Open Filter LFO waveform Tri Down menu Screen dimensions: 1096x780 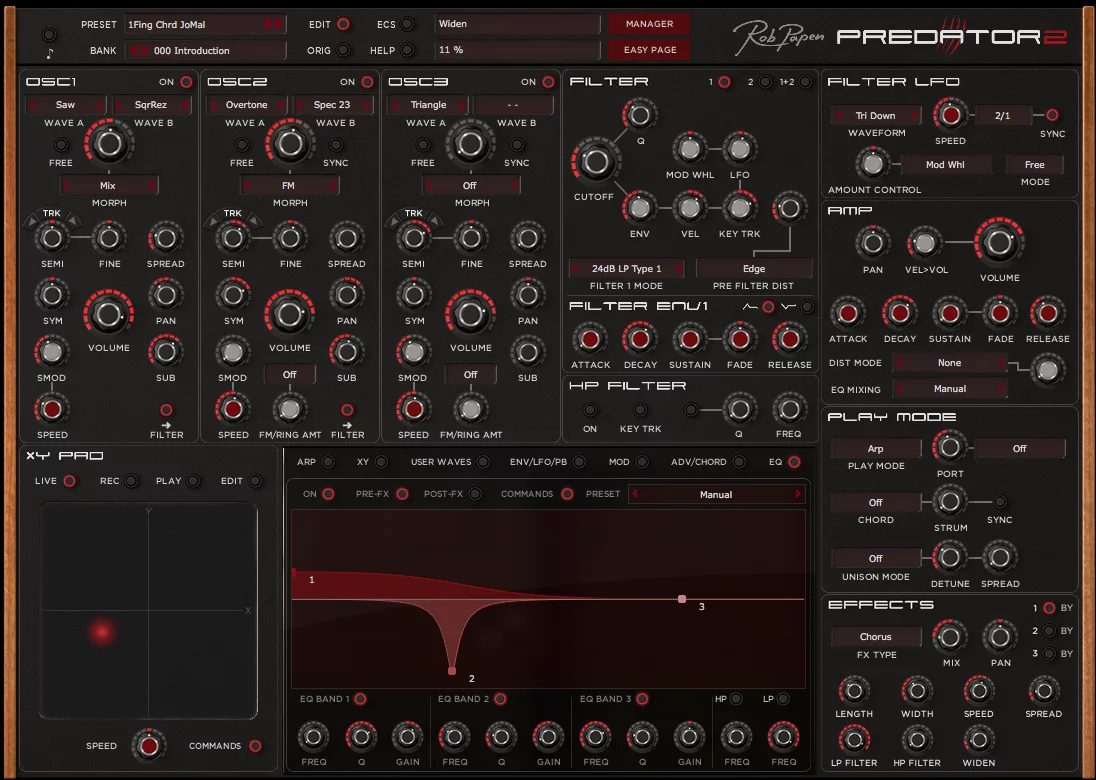876,115
